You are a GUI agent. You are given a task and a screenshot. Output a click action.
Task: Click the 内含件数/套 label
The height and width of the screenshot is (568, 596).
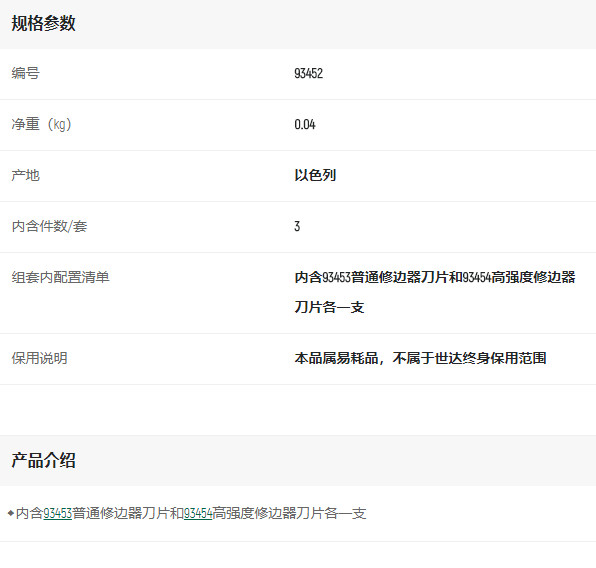(49, 226)
